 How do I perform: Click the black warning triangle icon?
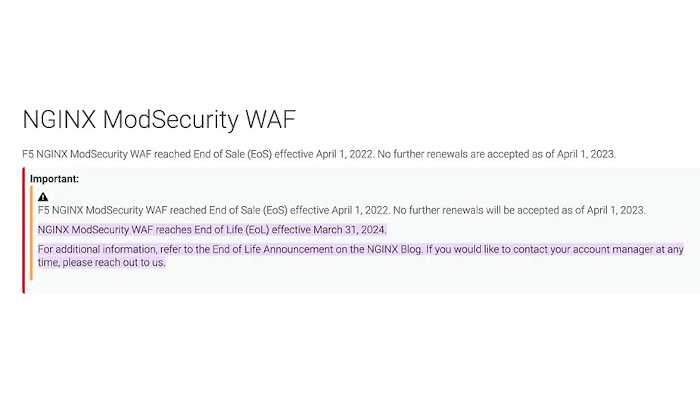(x=43, y=197)
